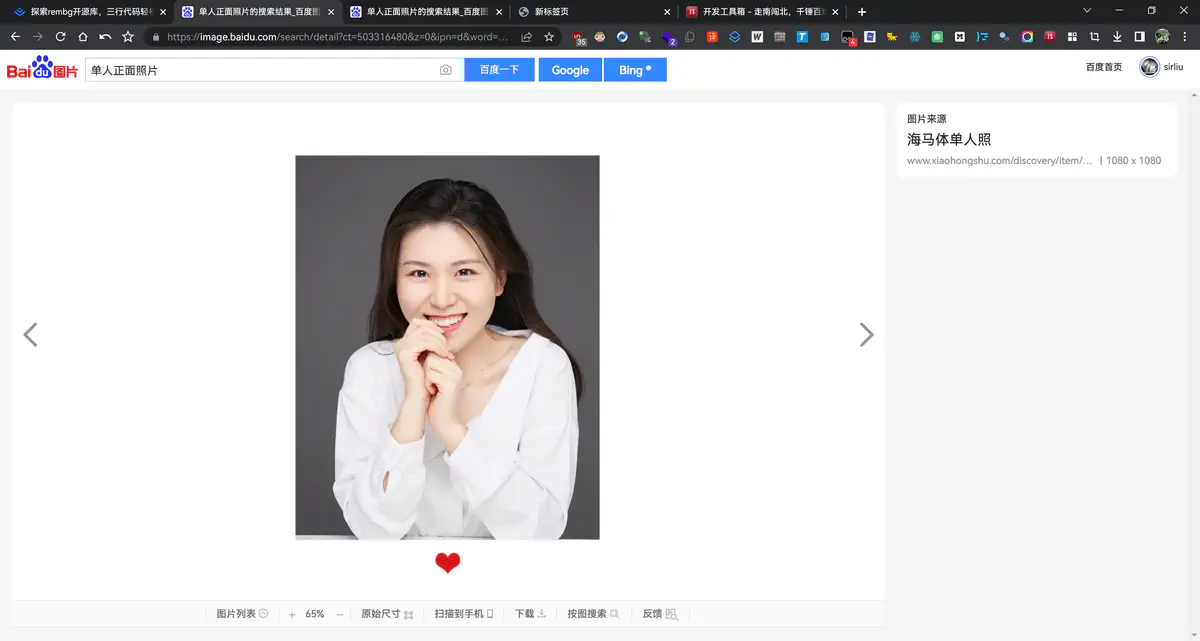Viewport: 1200px width, 641px height.
Task: Click the search field containing 单人正面照片
Action: 260,70
